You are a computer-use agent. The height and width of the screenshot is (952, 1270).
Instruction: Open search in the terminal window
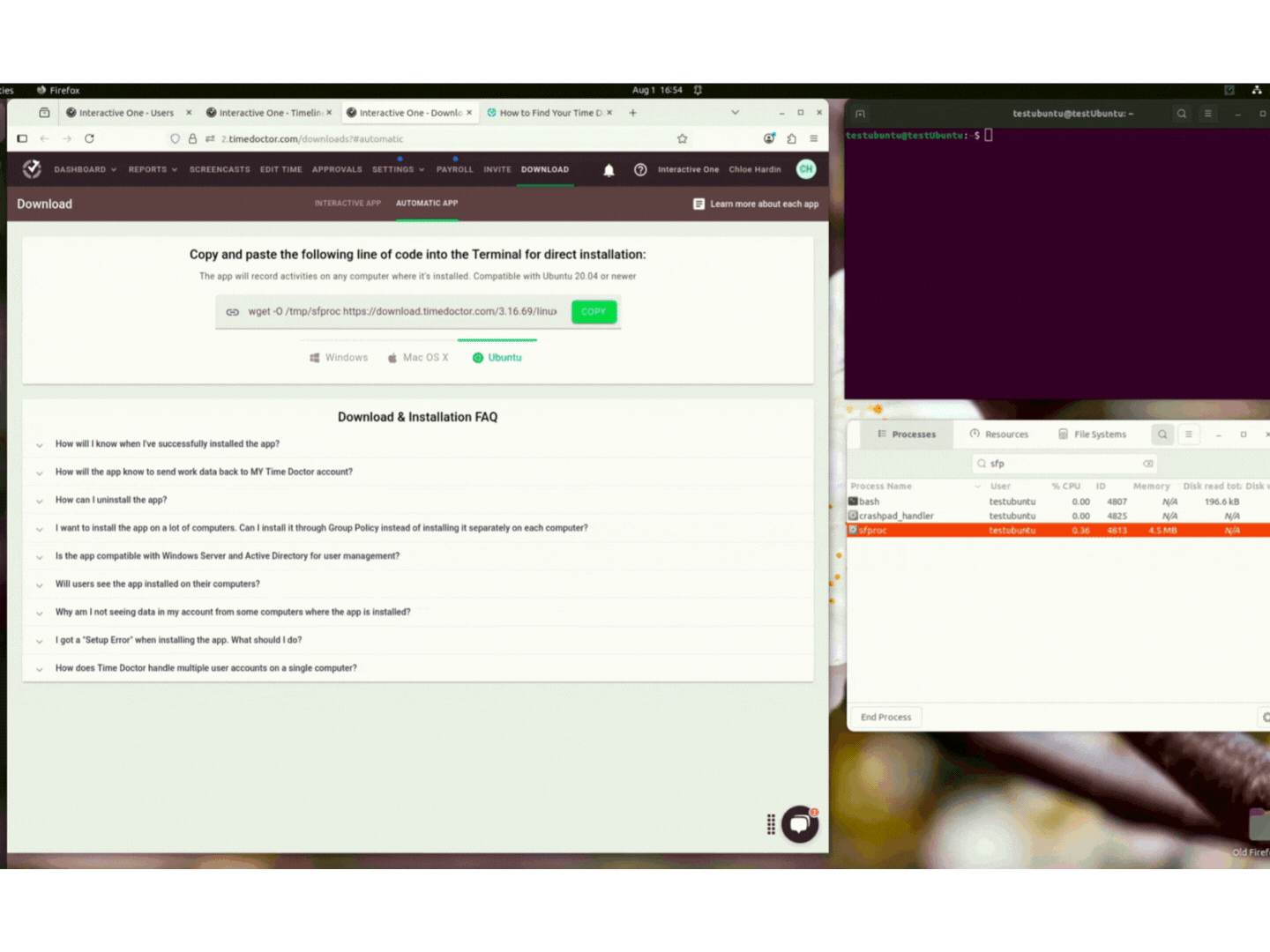point(1181,114)
